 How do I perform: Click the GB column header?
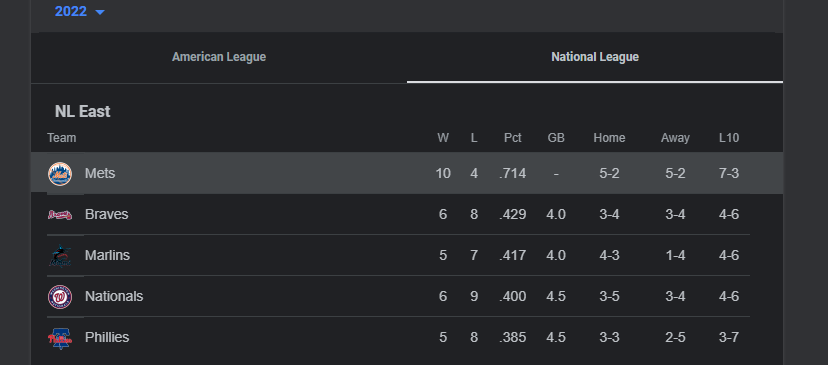[x=556, y=138]
